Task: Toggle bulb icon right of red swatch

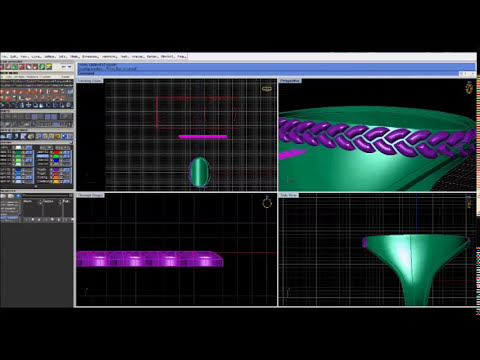Action: 61,152
